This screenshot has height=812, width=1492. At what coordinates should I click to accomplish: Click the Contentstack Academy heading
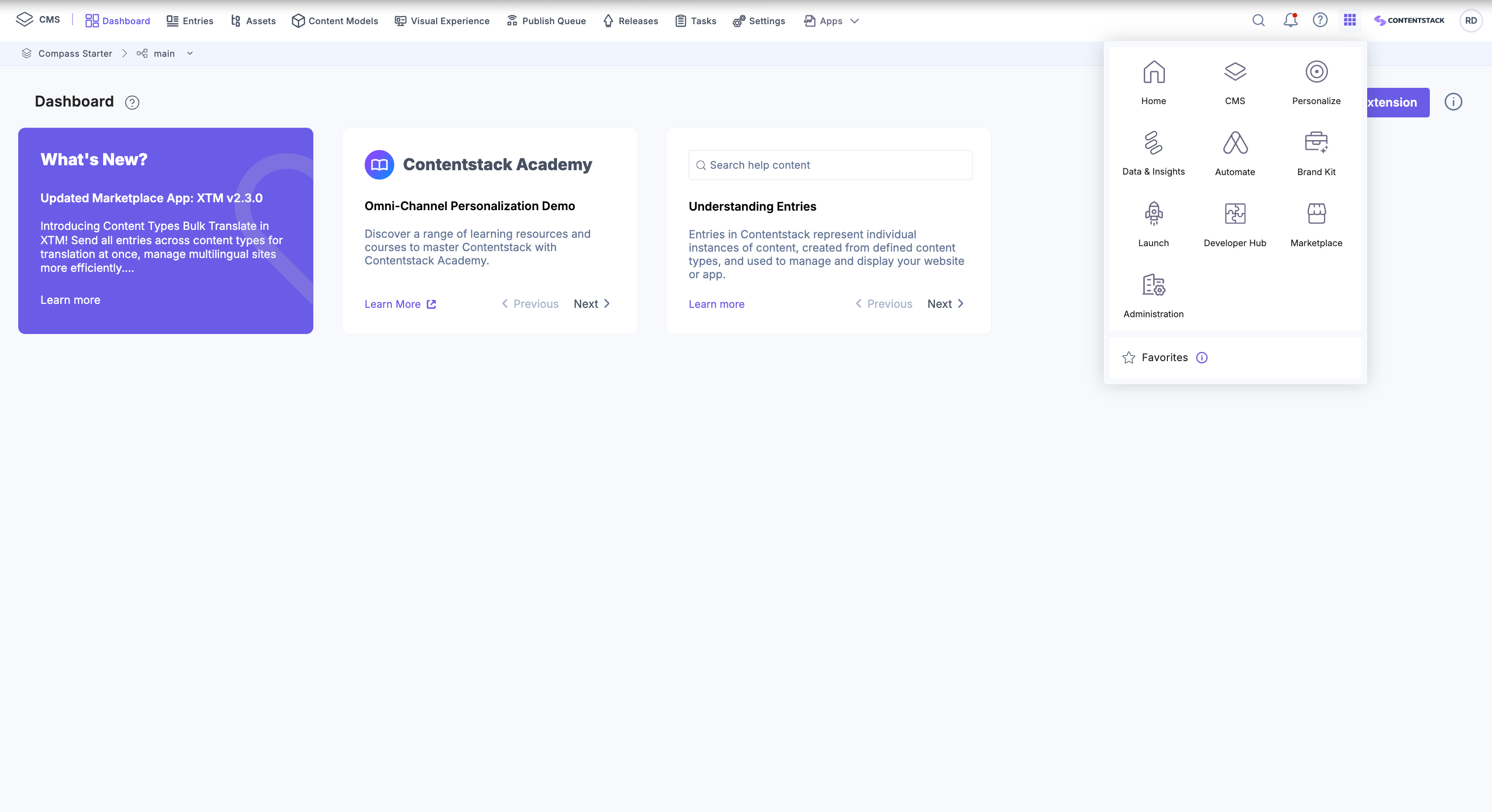tap(497, 164)
